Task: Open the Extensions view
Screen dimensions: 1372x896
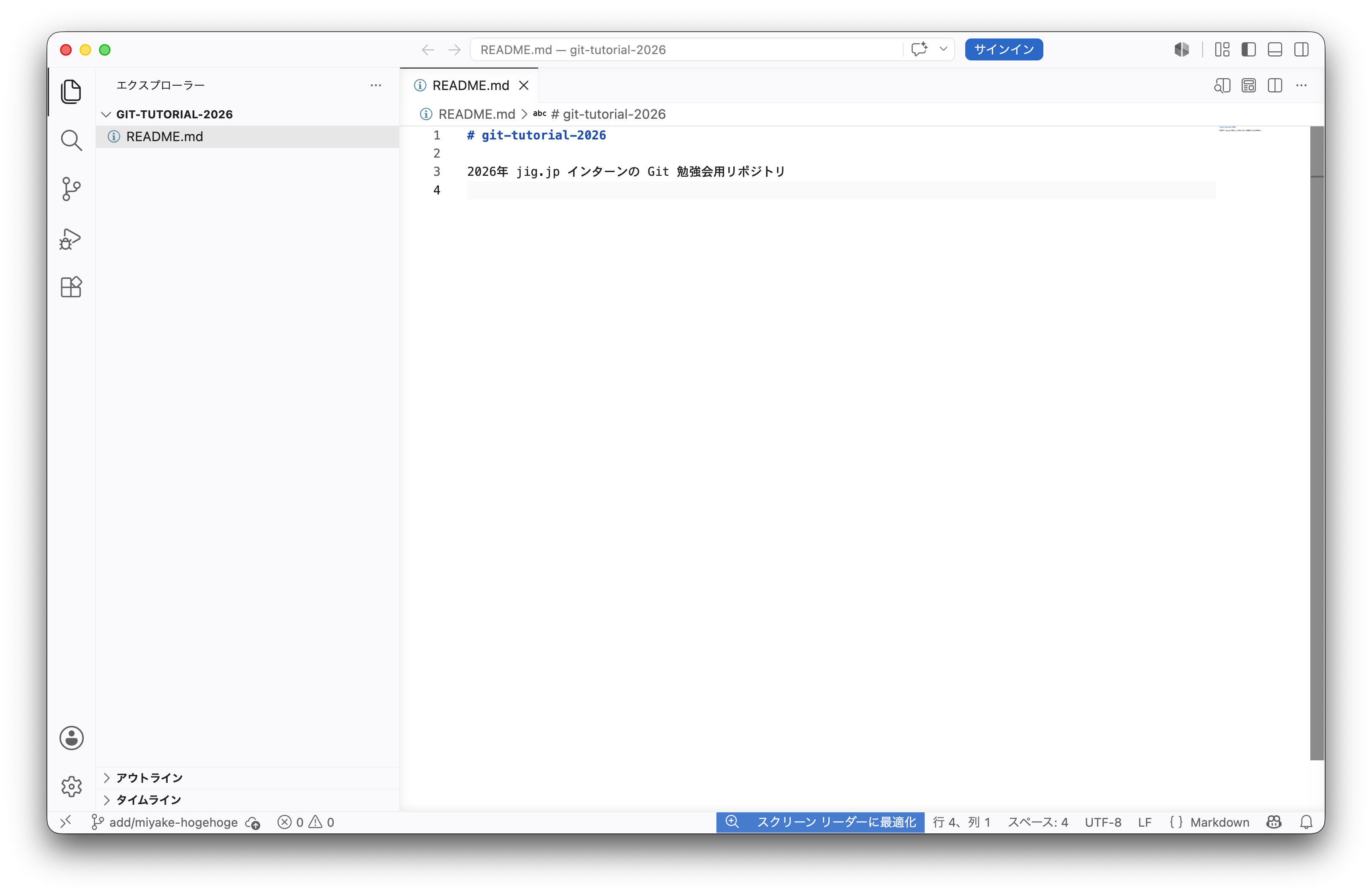Action: (71, 287)
